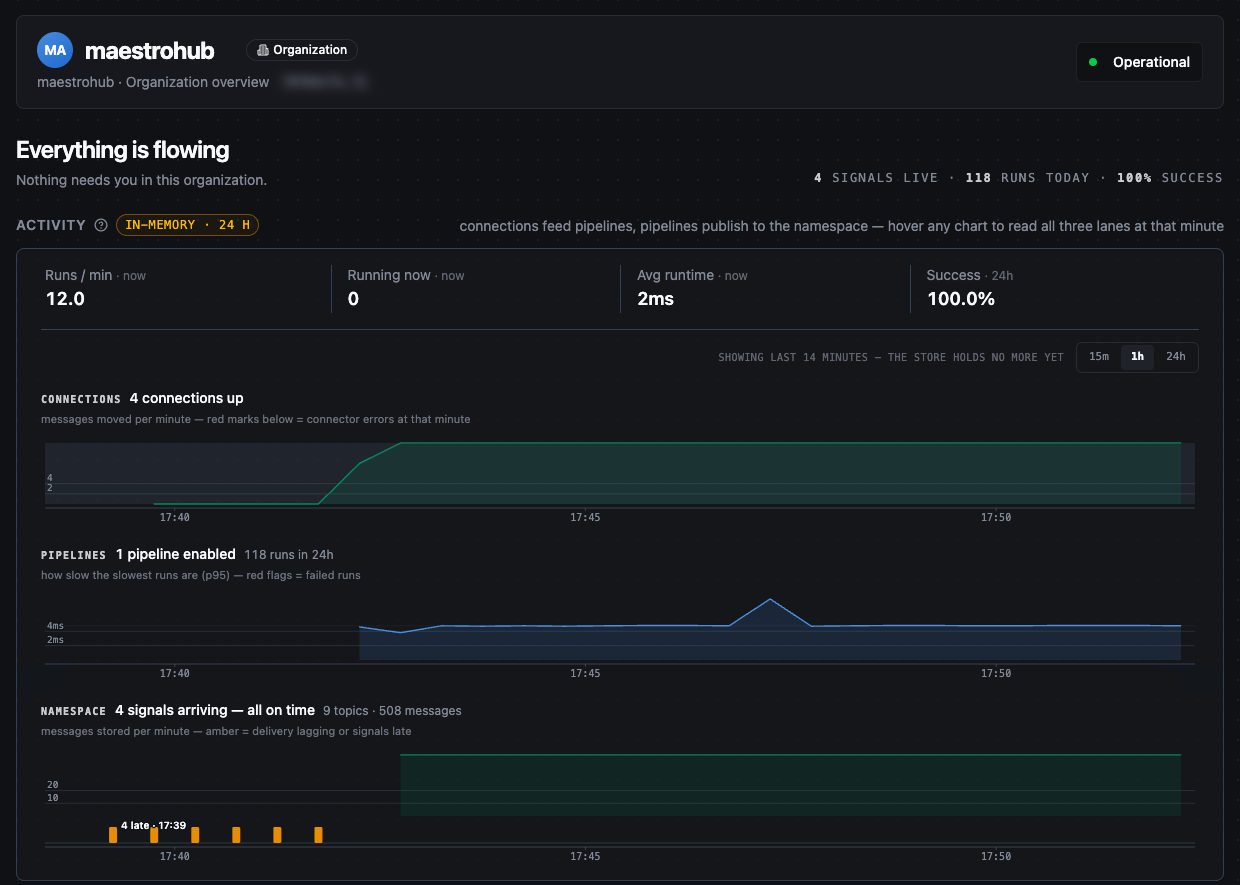Click the 'Everything is flowing' heading
1240x885 pixels.
tap(123, 150)
